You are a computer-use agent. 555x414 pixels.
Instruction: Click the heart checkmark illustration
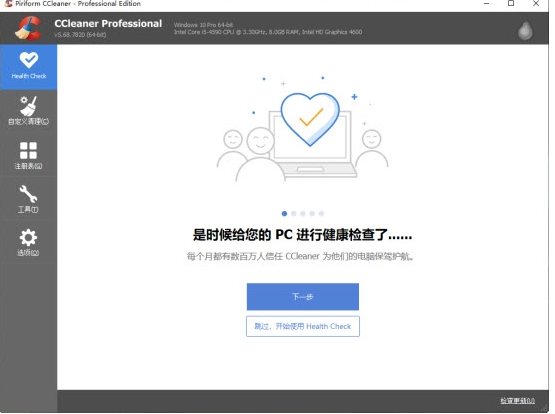(x=310, y=119)
